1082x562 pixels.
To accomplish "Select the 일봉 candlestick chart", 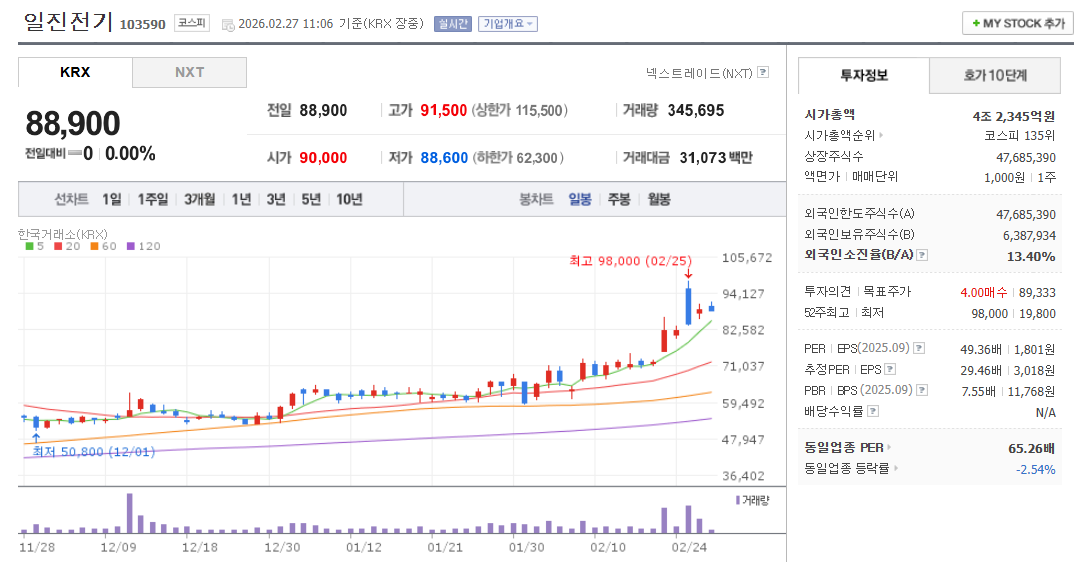I will click(x=580, y=200).
